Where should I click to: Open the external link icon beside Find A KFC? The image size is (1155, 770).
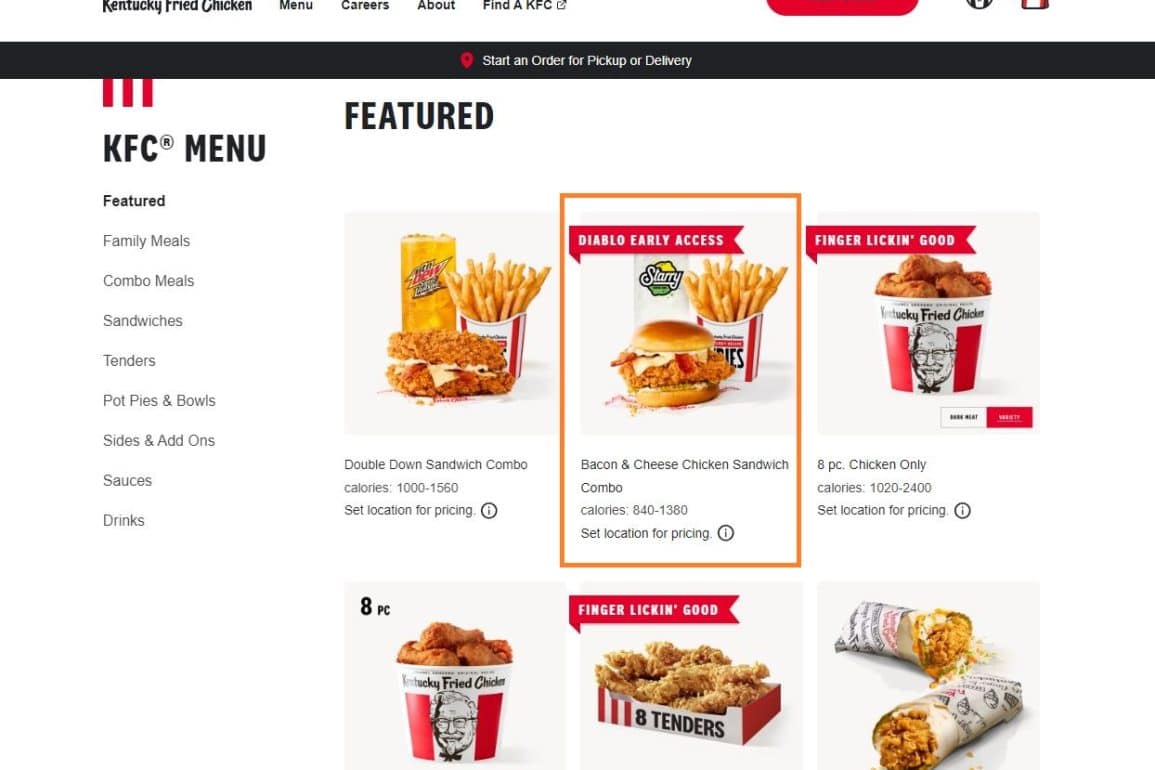tap(561, 5)
